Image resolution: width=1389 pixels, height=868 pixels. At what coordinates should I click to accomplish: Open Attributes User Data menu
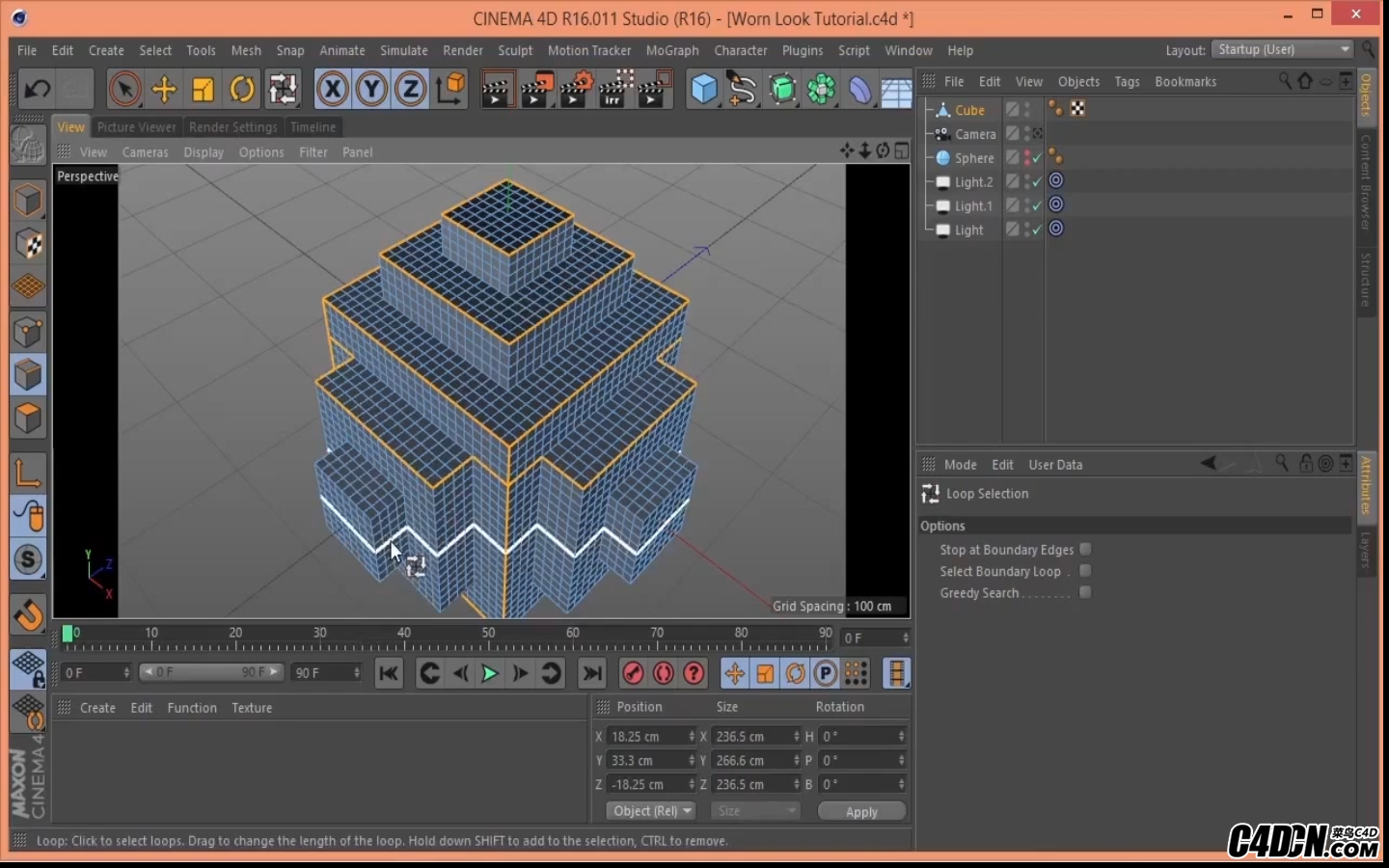coord(1055,465)
